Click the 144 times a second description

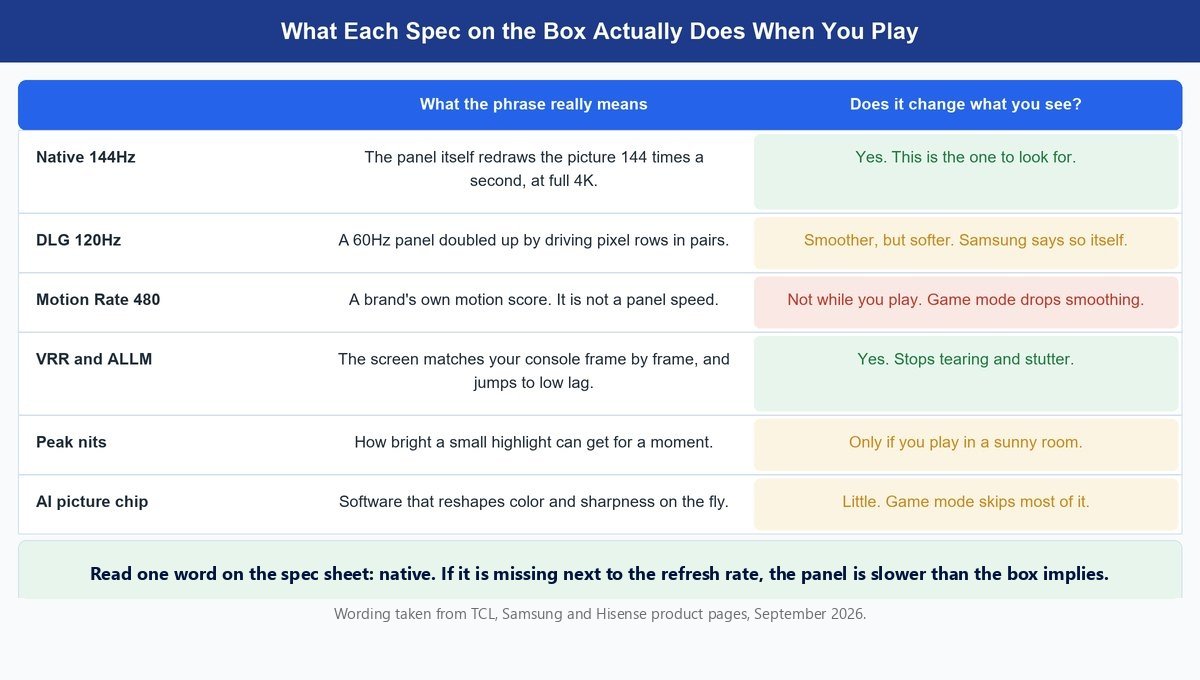(534, 170)
